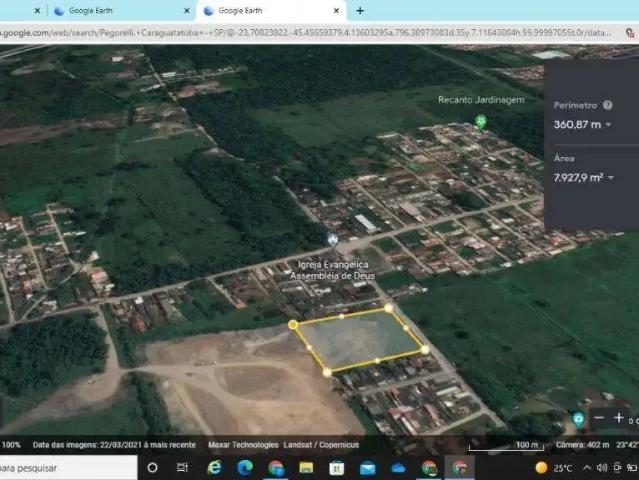Select the right-side polygon corner vertex
The width and height of the screenshot is (639, 480).
(425, 349)
